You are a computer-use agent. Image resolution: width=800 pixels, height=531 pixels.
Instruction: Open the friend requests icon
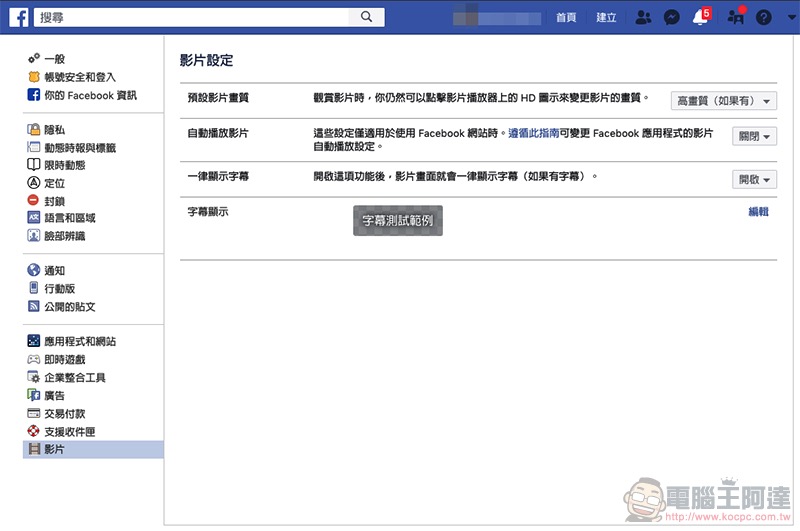[x=643, y=17]
